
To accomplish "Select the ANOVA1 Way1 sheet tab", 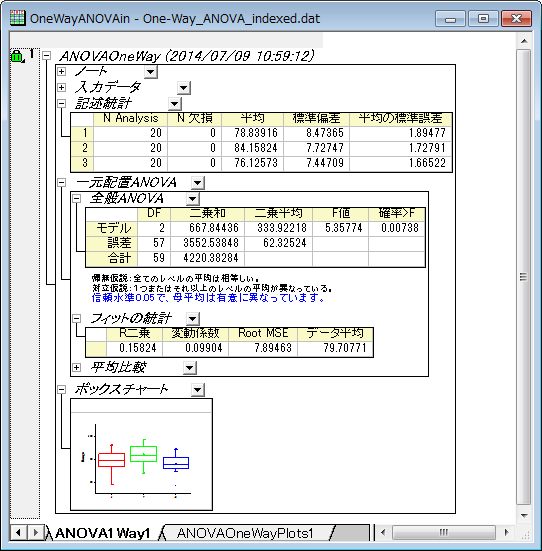I will (103, 533).
